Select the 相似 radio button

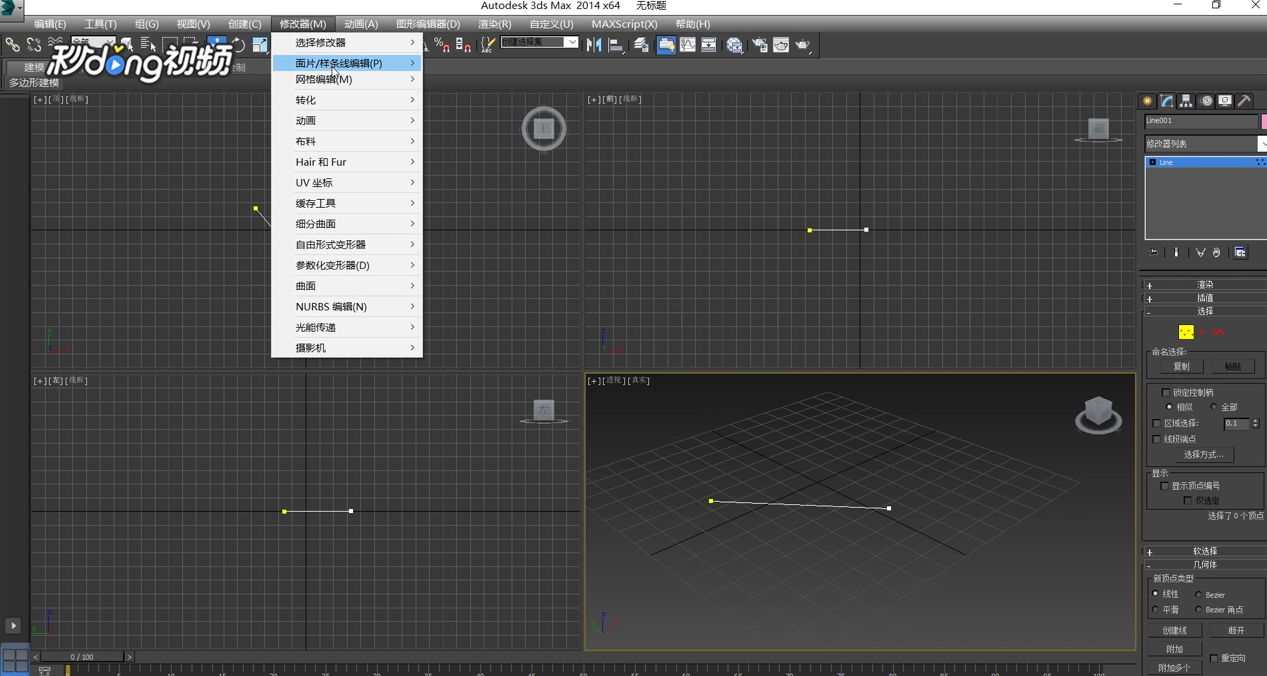(x=1169, y=407)
